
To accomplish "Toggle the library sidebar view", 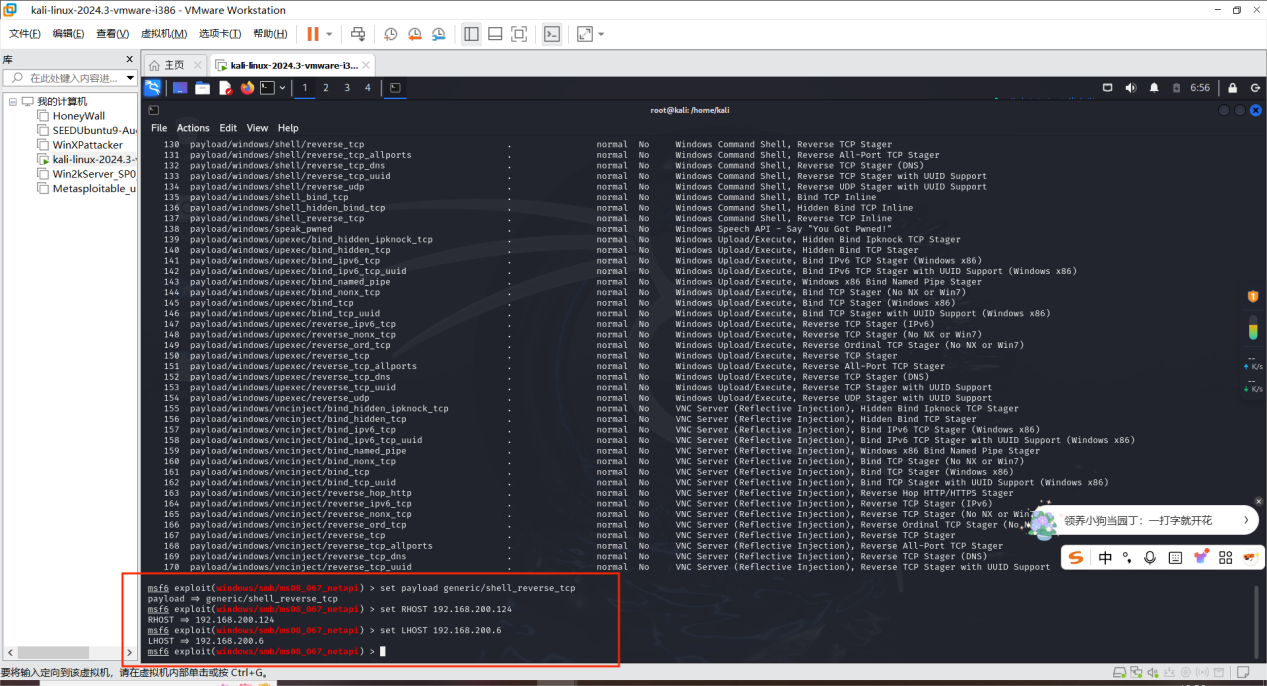I will (471, 34).
